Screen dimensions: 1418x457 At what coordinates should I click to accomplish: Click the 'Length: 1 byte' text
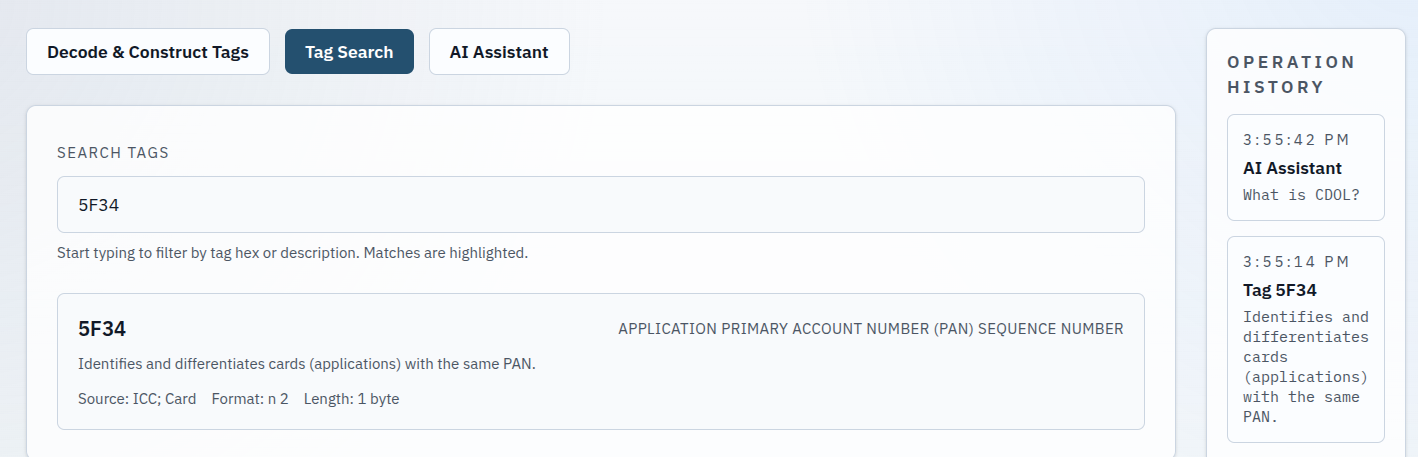click(x=351, y=399)
